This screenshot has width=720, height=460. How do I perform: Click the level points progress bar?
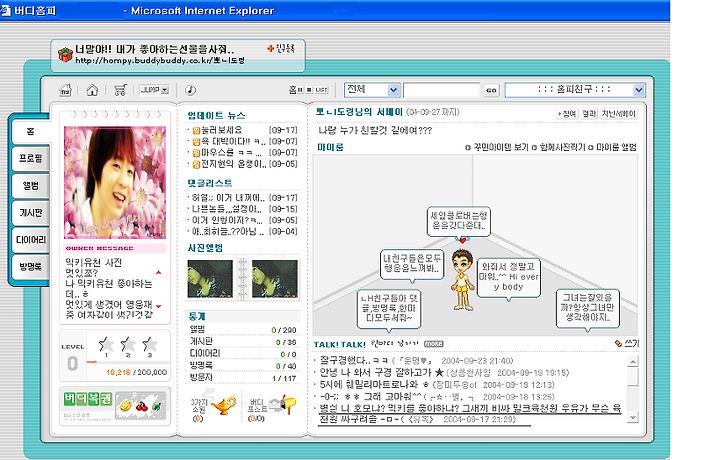(126, 362)
